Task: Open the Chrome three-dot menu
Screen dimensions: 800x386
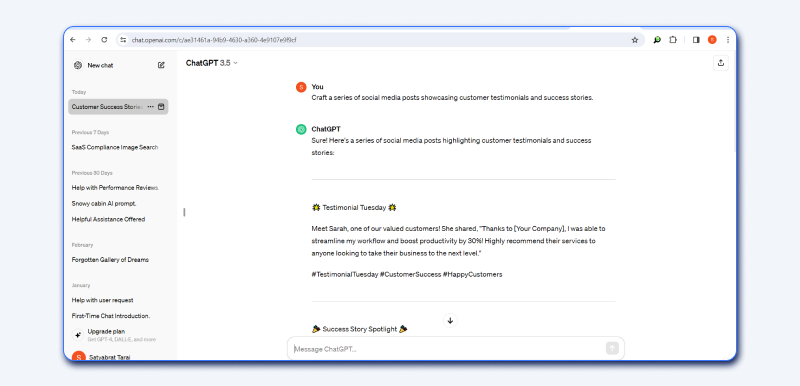Action: 728,40
